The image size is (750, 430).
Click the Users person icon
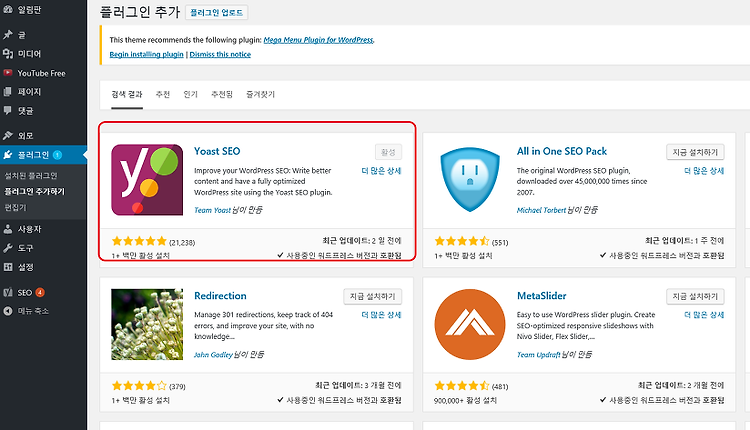(8, 229)
